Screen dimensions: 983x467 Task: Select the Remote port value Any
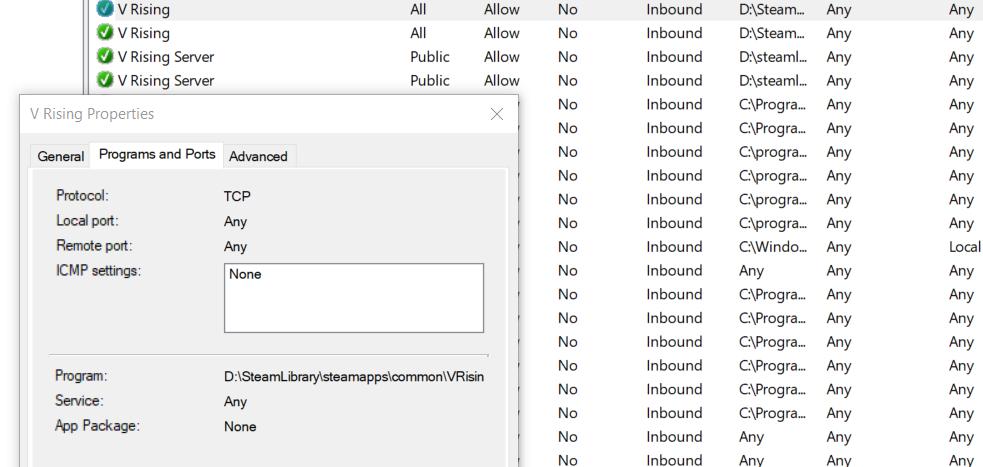point(235,247)
